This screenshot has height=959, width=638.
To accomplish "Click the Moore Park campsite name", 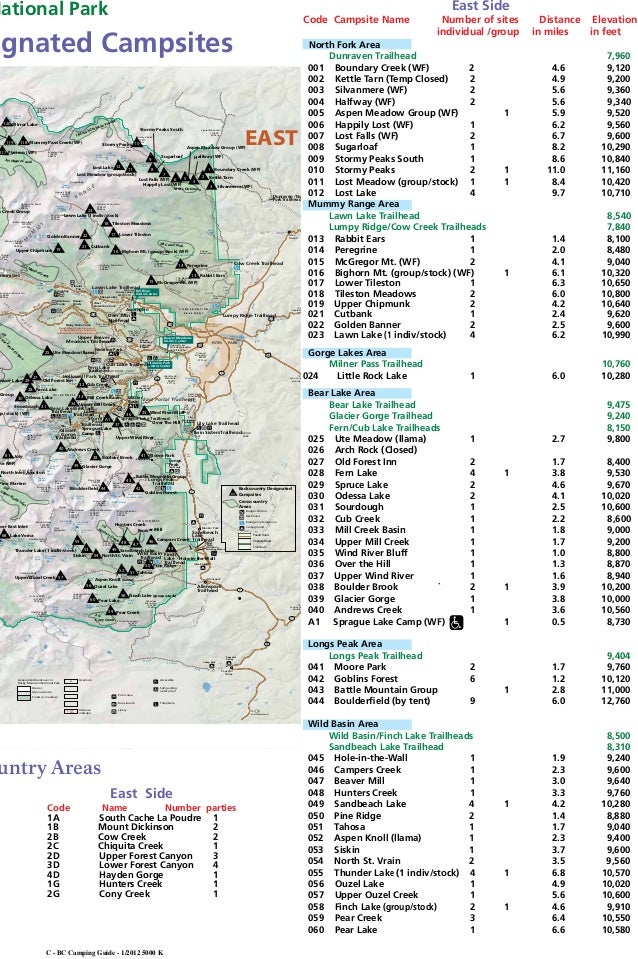I will coord(360,667).
